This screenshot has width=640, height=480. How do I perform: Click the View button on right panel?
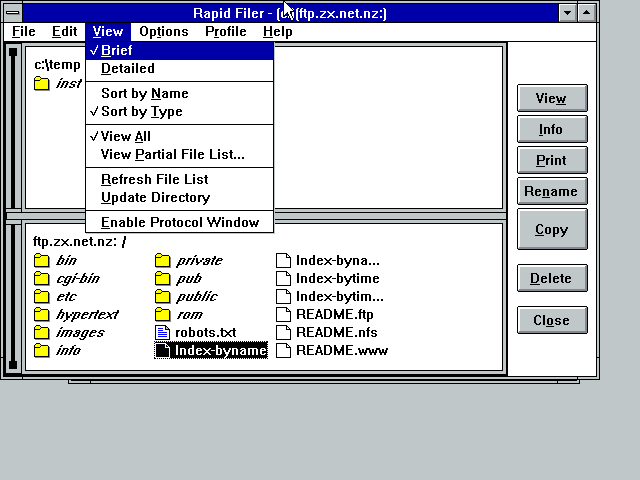point(552,98)
